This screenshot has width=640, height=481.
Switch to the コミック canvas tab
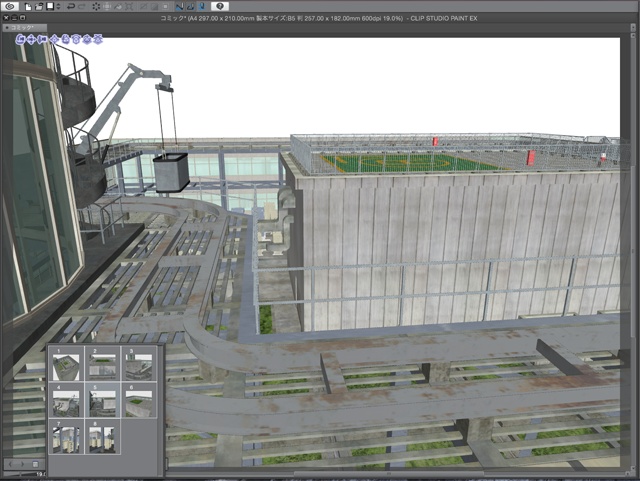click(x=24, y=28)
